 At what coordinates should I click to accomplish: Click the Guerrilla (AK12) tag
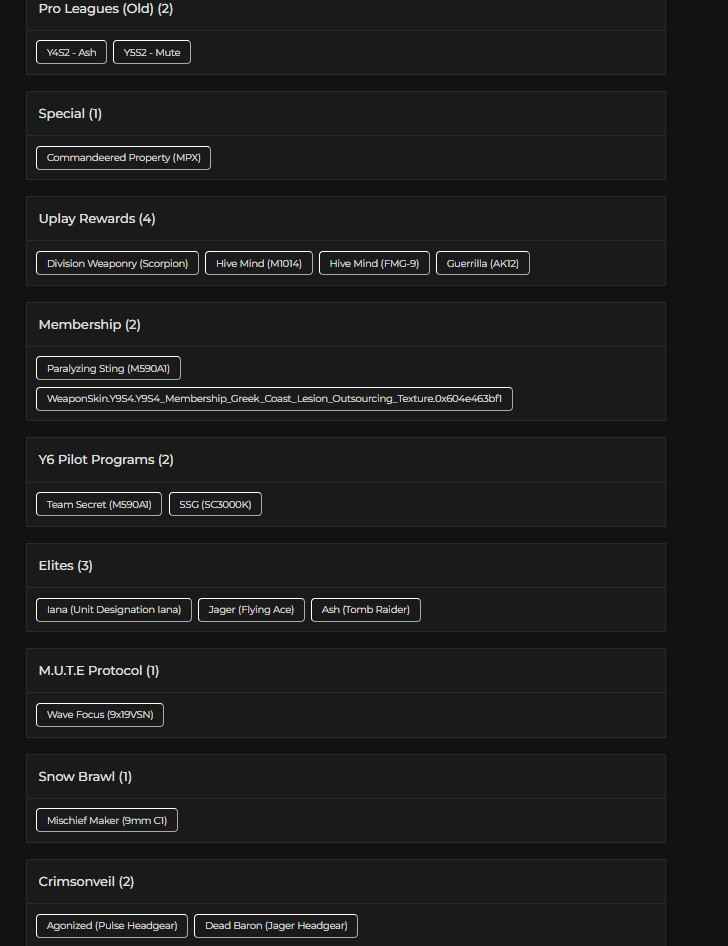[x=483, y=263]
